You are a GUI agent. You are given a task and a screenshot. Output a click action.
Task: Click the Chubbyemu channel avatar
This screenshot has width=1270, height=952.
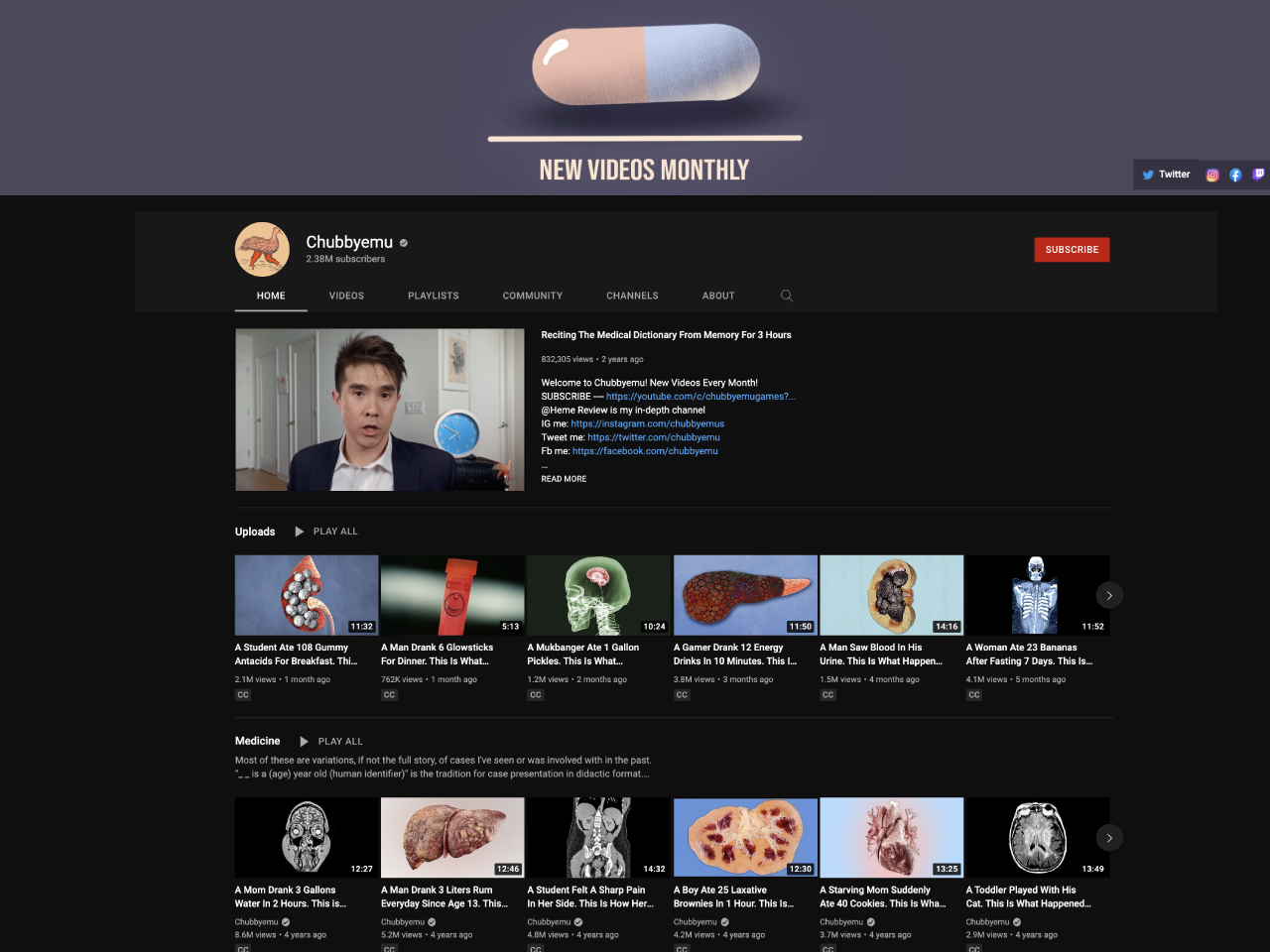(x=262, y=249)
